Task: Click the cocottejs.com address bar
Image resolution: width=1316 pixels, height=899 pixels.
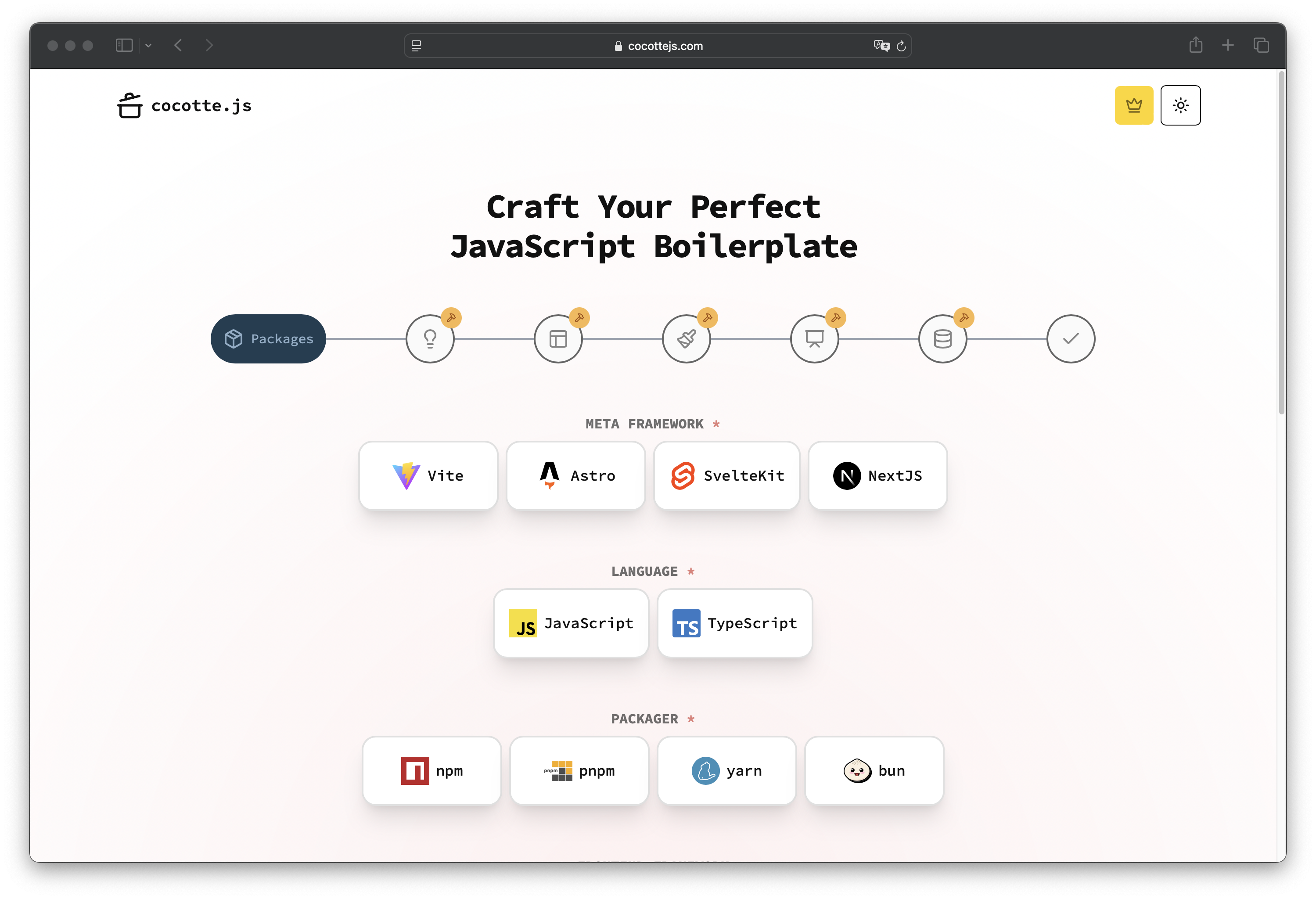Action: [x=658, y=46]
